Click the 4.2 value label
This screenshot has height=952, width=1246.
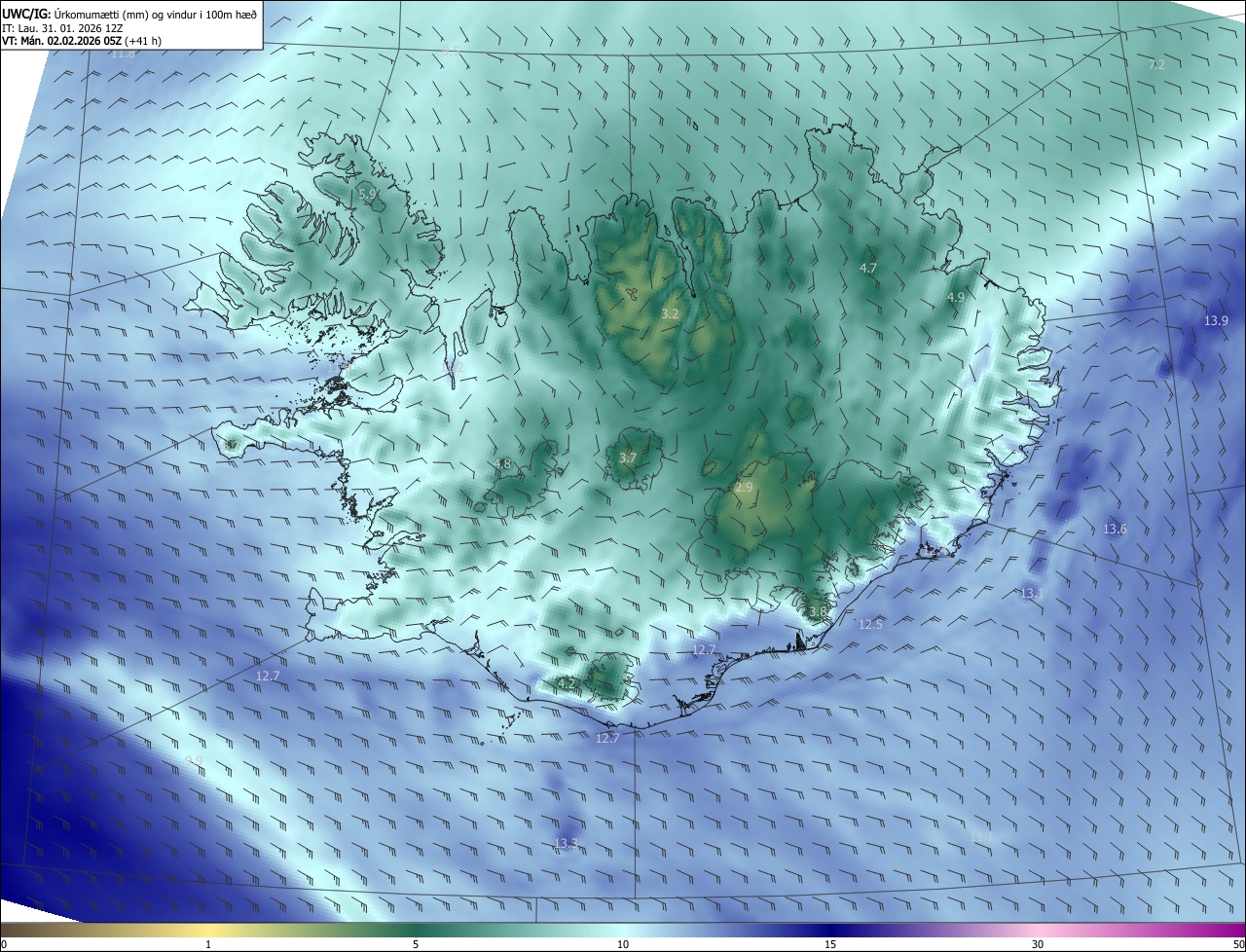click(566, 684)
